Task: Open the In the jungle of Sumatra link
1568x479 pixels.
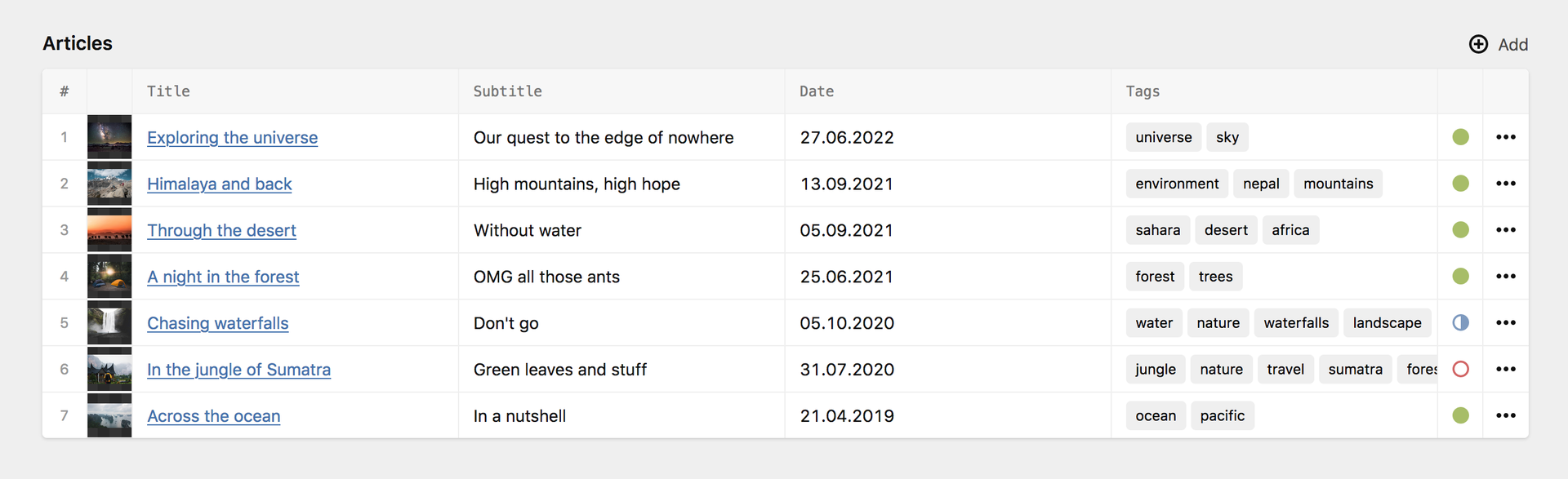Action: pos(238,370)
